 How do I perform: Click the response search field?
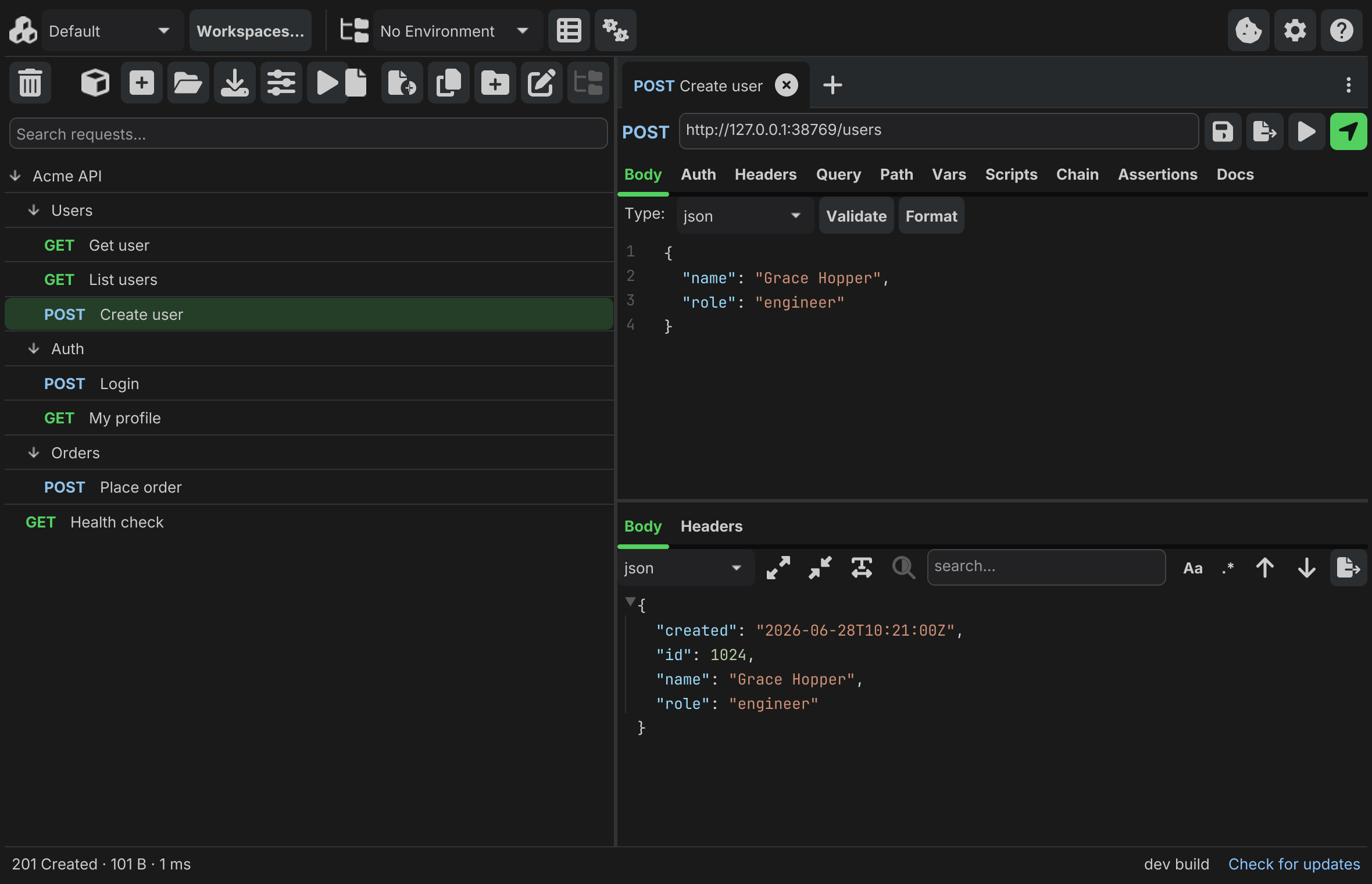tap(1046, 567)
